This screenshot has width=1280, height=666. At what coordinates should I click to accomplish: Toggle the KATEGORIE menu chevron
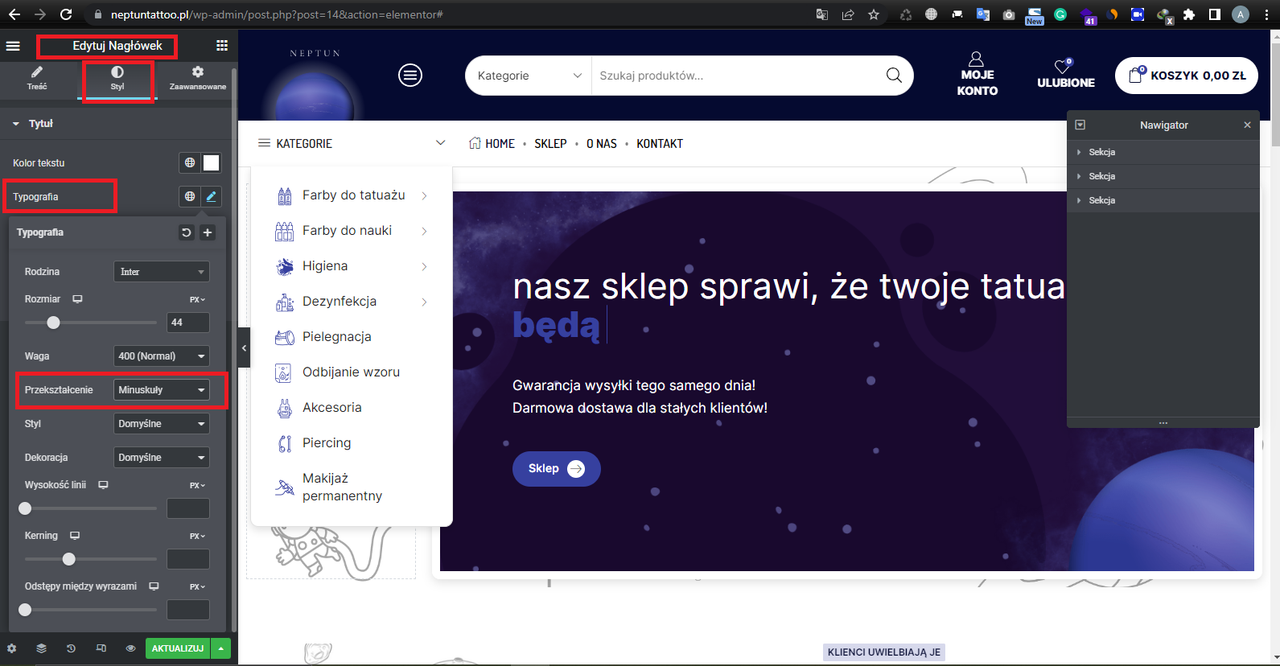(x=441, y=144)
